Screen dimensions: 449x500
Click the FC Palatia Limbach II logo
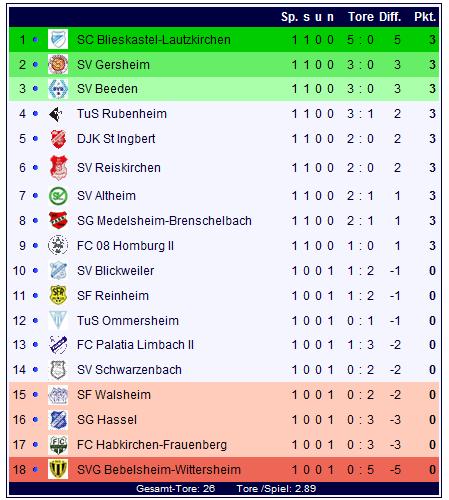pyautogui.click(x=58, y=345)
